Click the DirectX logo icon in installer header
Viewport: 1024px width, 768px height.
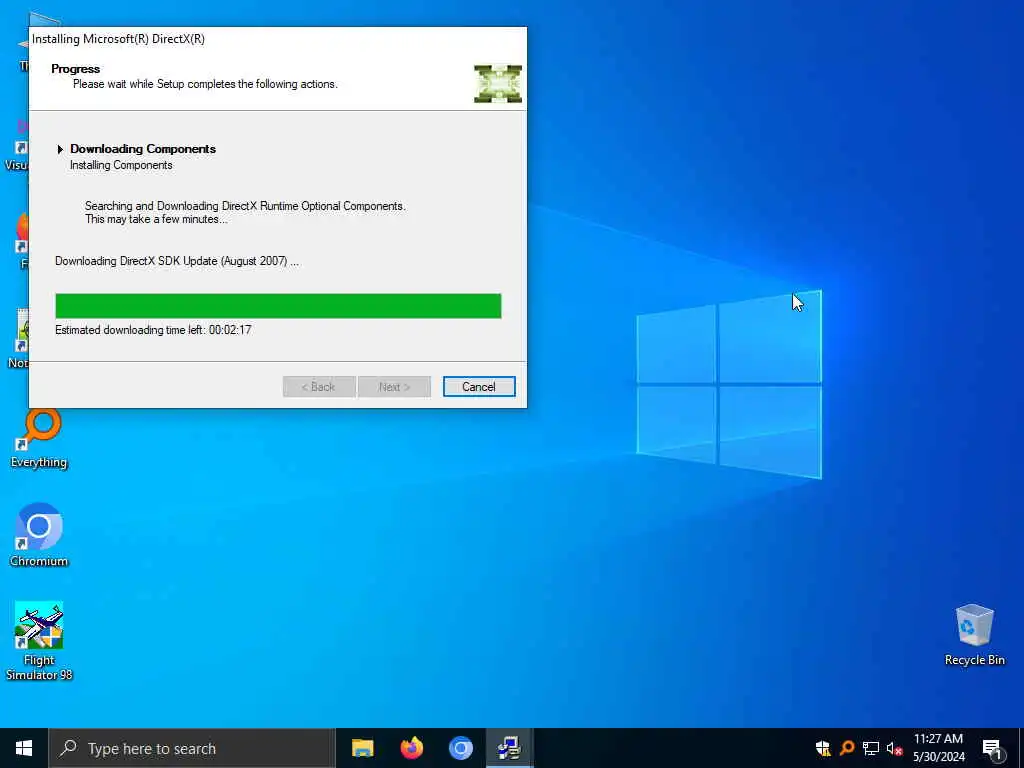pyautogui.click(x=498, y=84)
